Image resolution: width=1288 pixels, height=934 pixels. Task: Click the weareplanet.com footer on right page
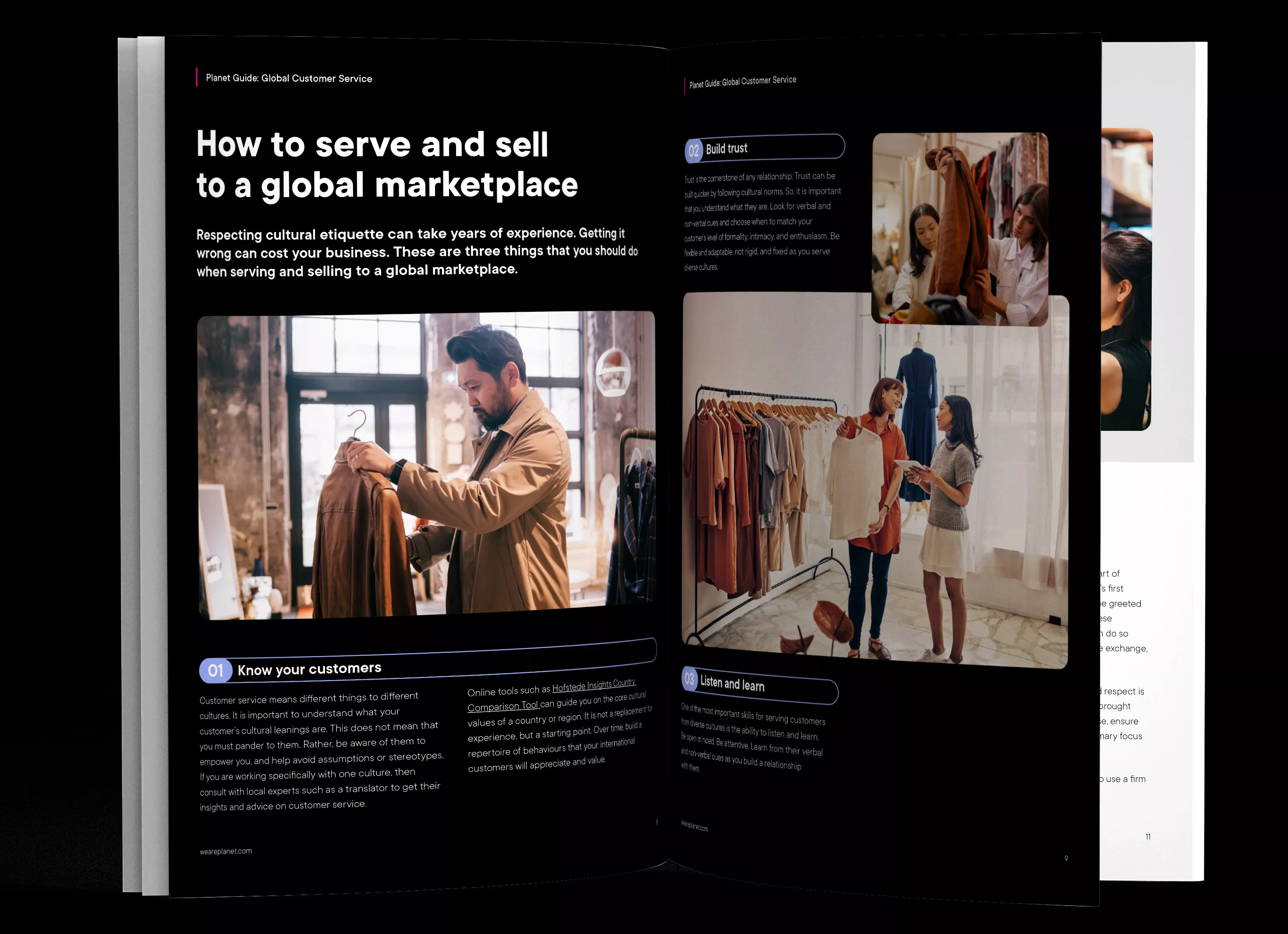click(x=694, y=826)
